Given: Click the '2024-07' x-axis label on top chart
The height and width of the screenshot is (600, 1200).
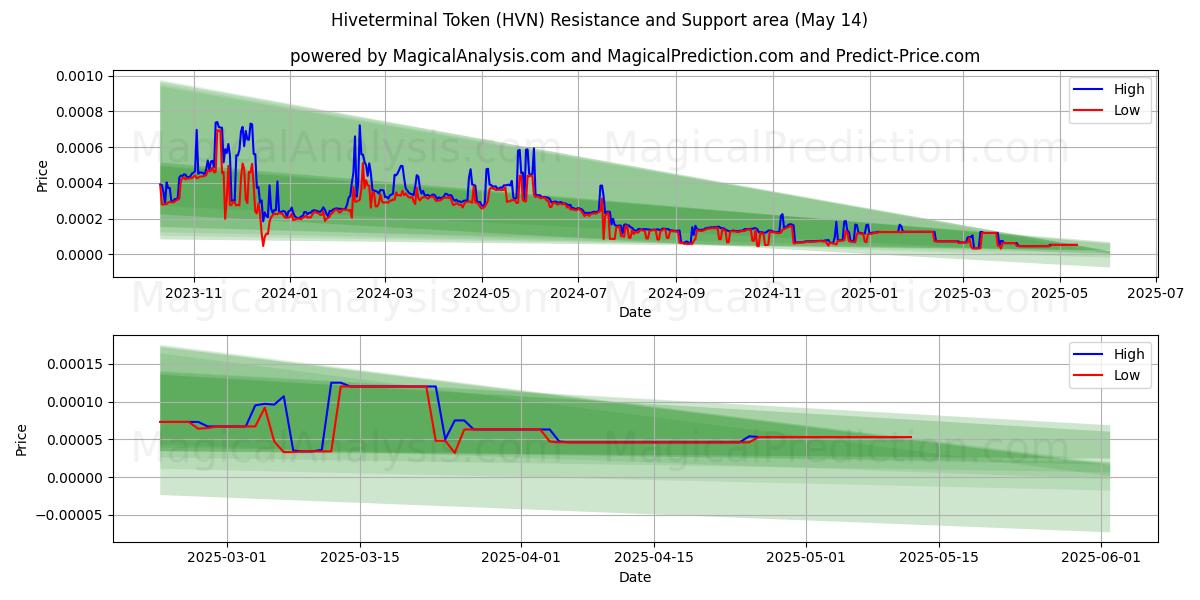Looking at the screenshot, I should pyautogui.click(x=578, y=293).
